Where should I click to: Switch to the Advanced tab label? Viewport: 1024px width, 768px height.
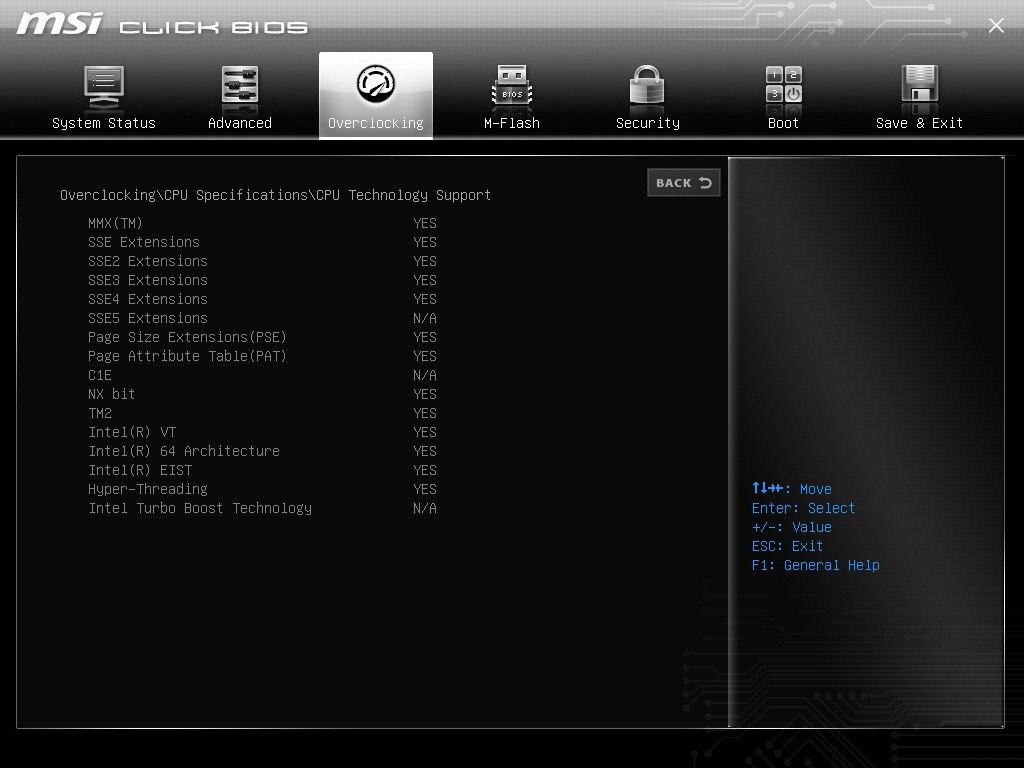[x=240, y=123]
